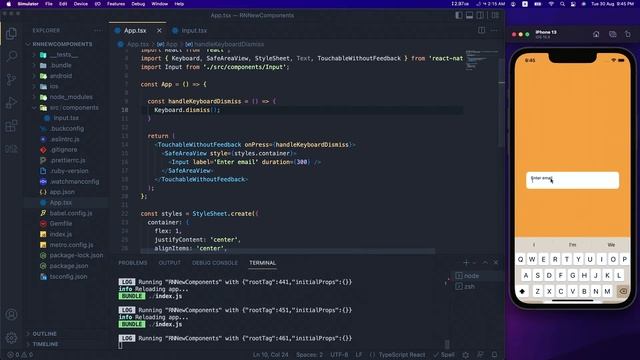Open notifications bell in status bar

coord(494,355)
